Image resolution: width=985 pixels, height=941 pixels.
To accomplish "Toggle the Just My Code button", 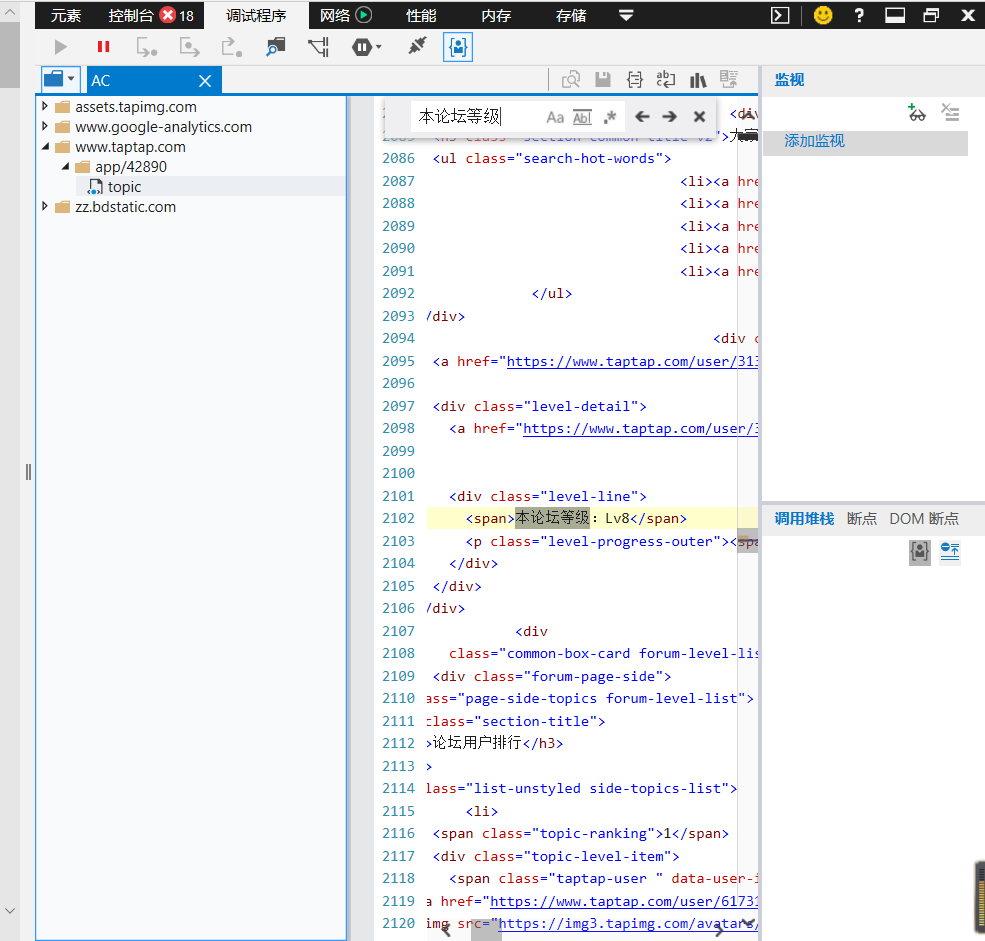I will click(x=458, y=47).
